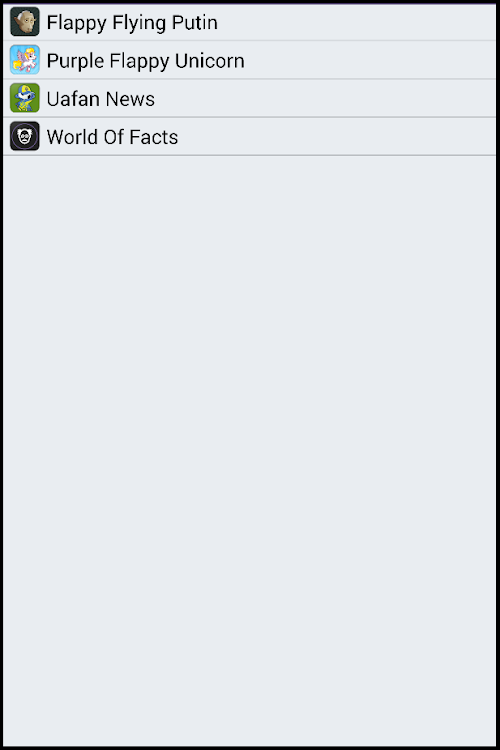Open Purple Flappy Unicorn from the list

coord(249,60)
